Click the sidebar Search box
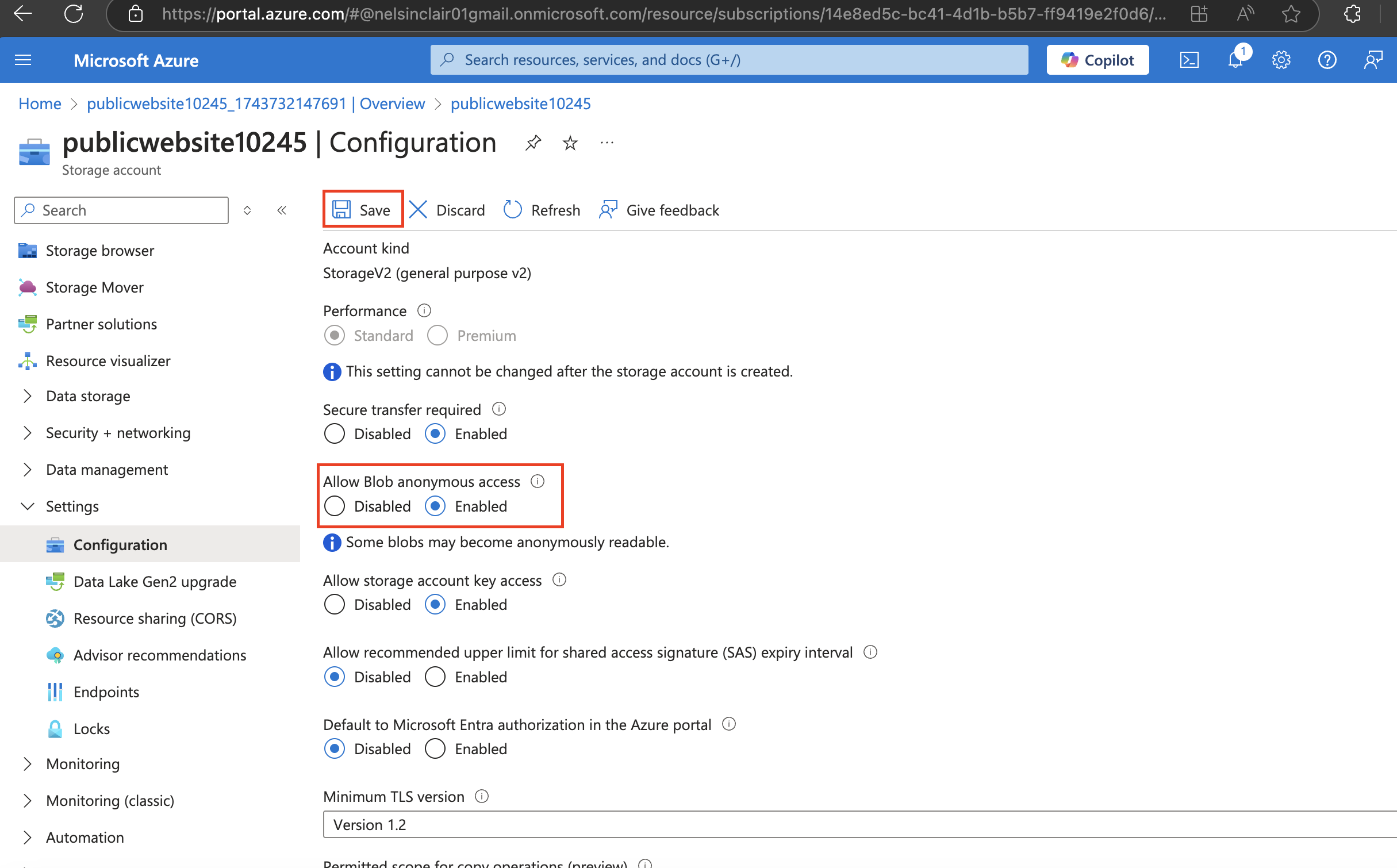Image resolution: width=1397 pixels, height=868 pixels. 121,210
